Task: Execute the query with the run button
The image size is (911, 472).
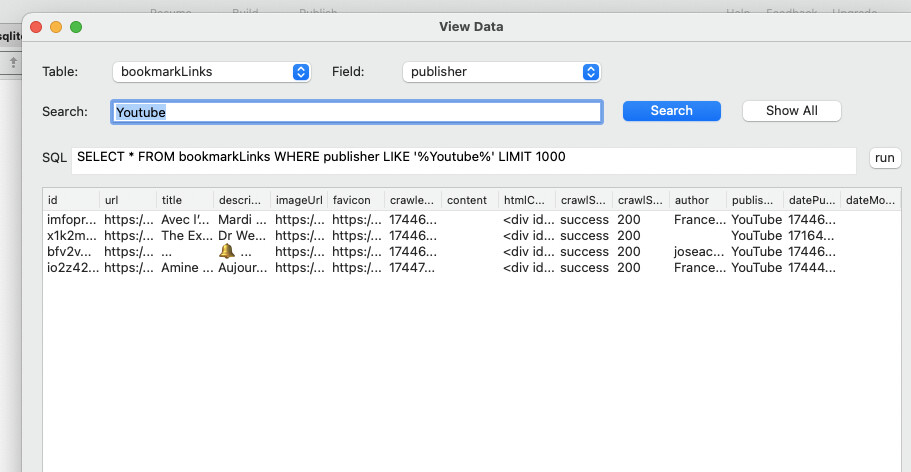Action: 884,158
